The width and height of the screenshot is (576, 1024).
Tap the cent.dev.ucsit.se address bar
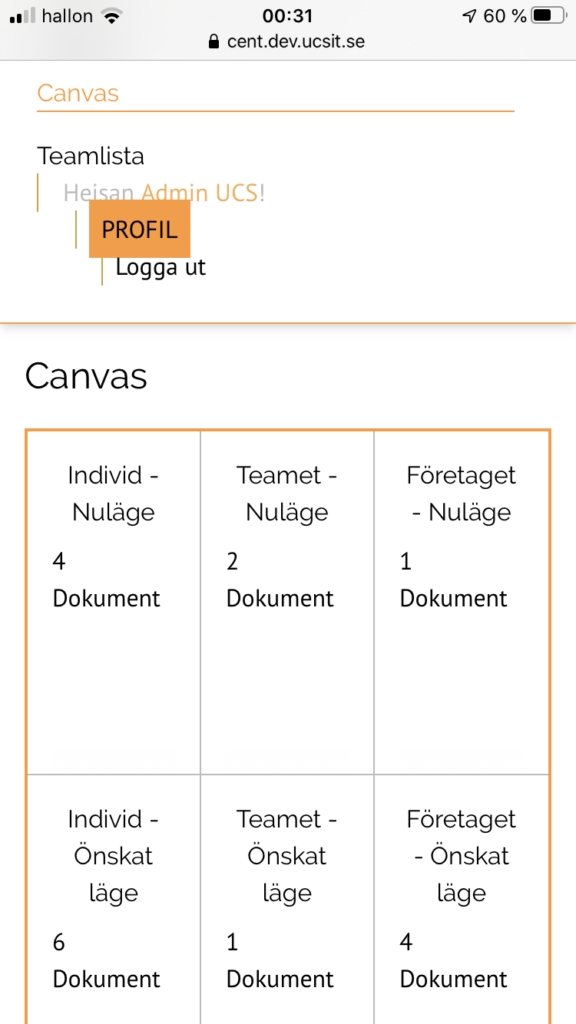pos(287,42)
